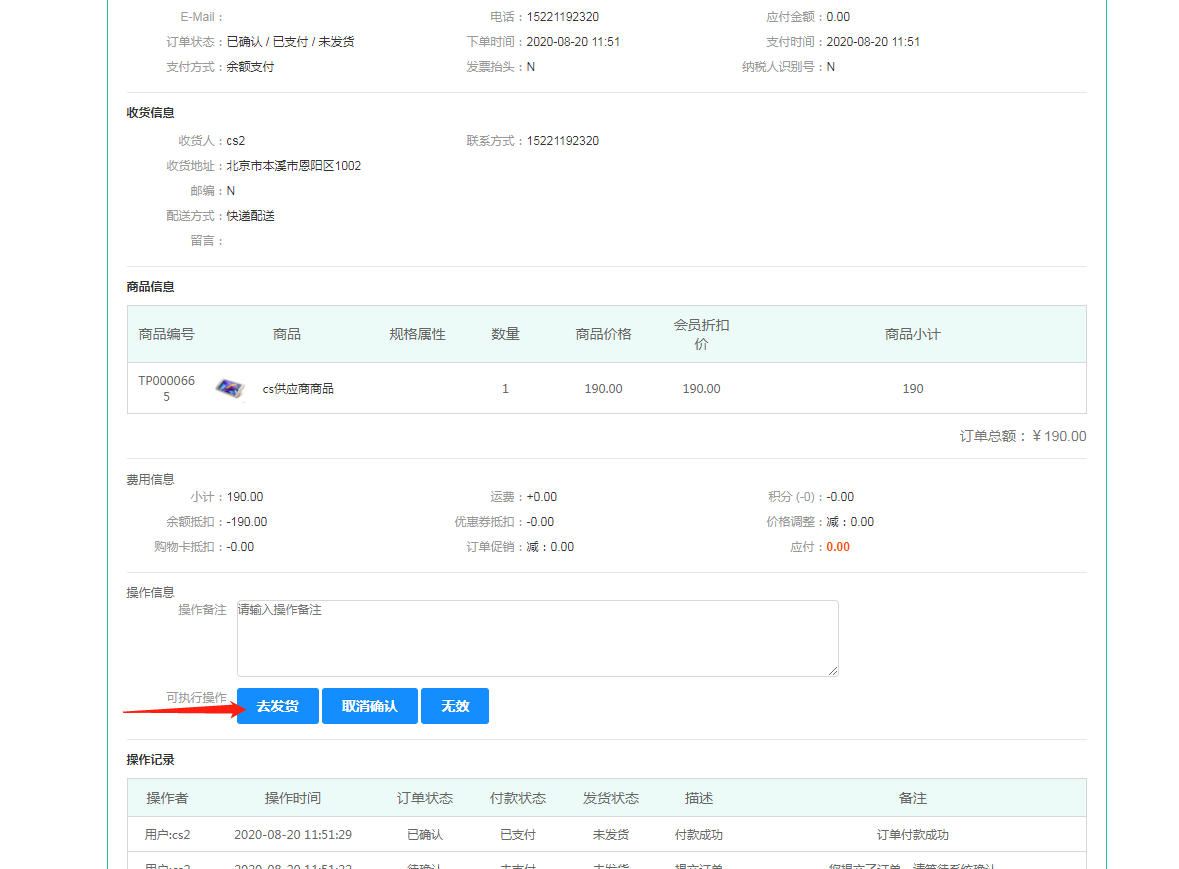Click the 订单付款成功 remark cell
The height and width of the screenshot is (869, 1179).
[x=912, y=835]
